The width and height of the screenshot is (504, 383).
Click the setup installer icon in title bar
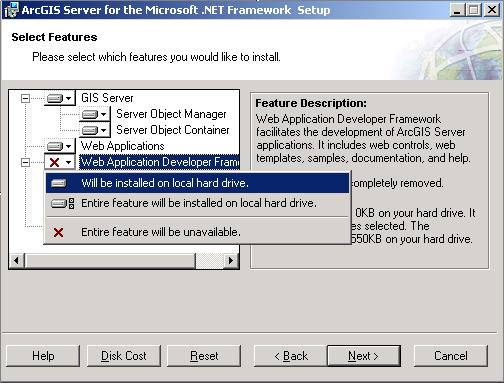click(x=11, y=10)
